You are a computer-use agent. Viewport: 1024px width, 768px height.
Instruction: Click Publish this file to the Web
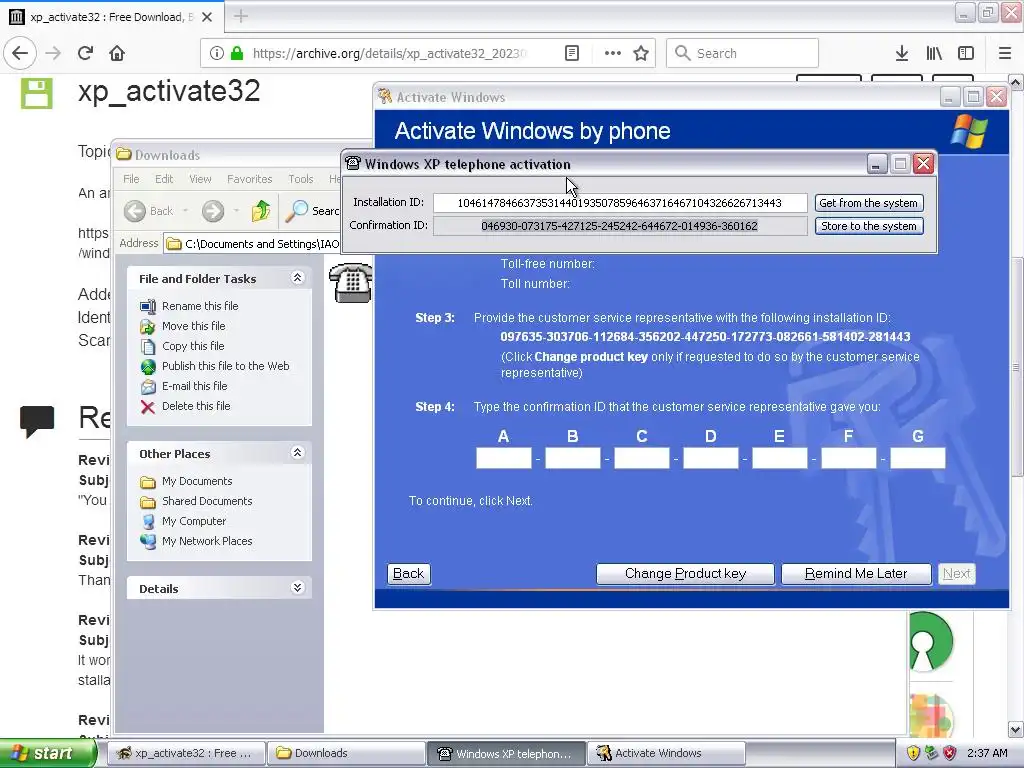click(225, 366)
